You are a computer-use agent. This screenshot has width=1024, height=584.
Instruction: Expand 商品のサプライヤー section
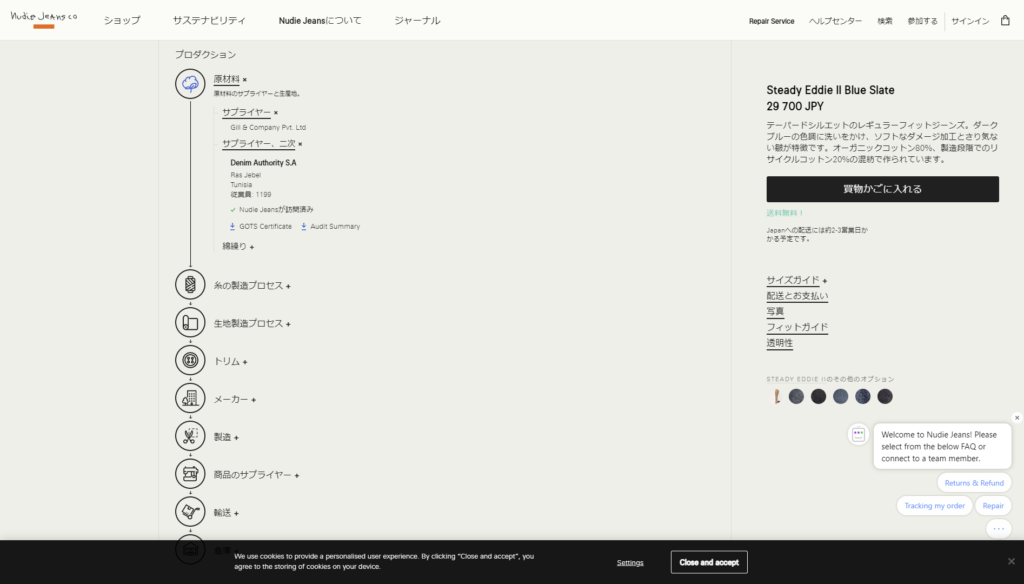tap(256, 475)
